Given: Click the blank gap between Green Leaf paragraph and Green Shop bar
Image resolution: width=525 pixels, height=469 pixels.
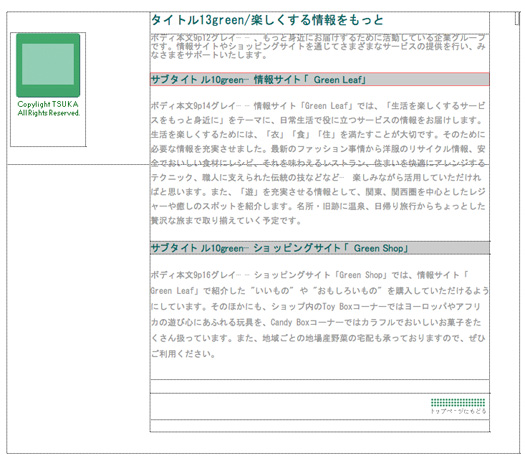Looking at the screenshot, I should 320,234.
